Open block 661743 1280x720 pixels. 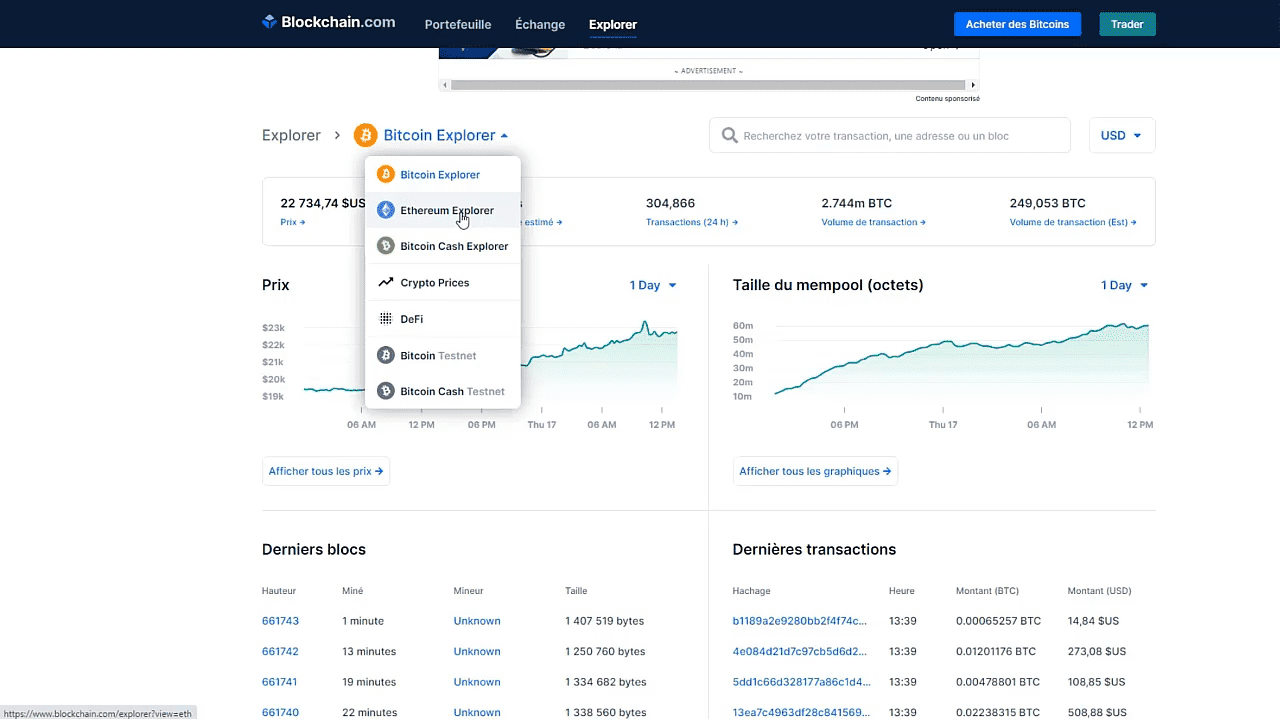pyautogui.click(x=280, y=621)
